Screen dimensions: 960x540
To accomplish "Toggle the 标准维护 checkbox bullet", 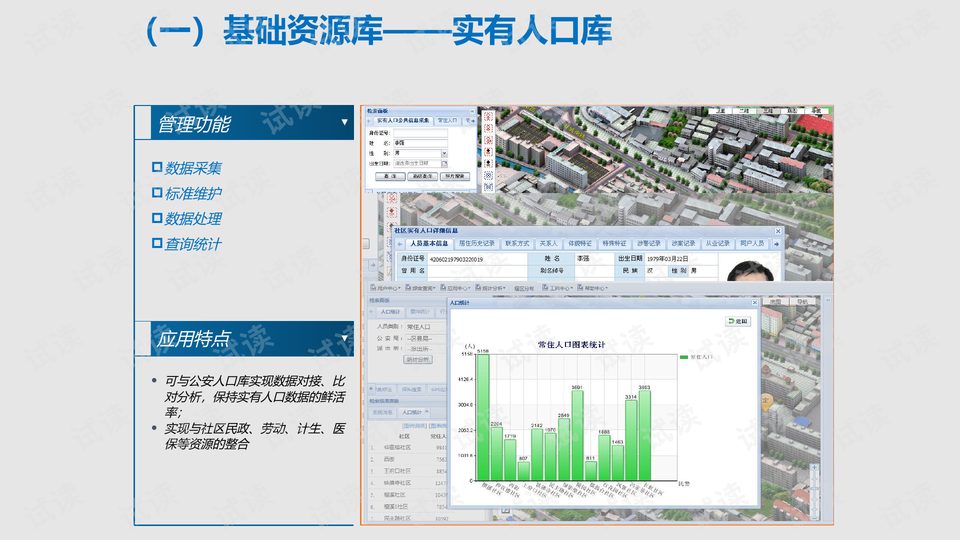I will [x=156, y=193].
